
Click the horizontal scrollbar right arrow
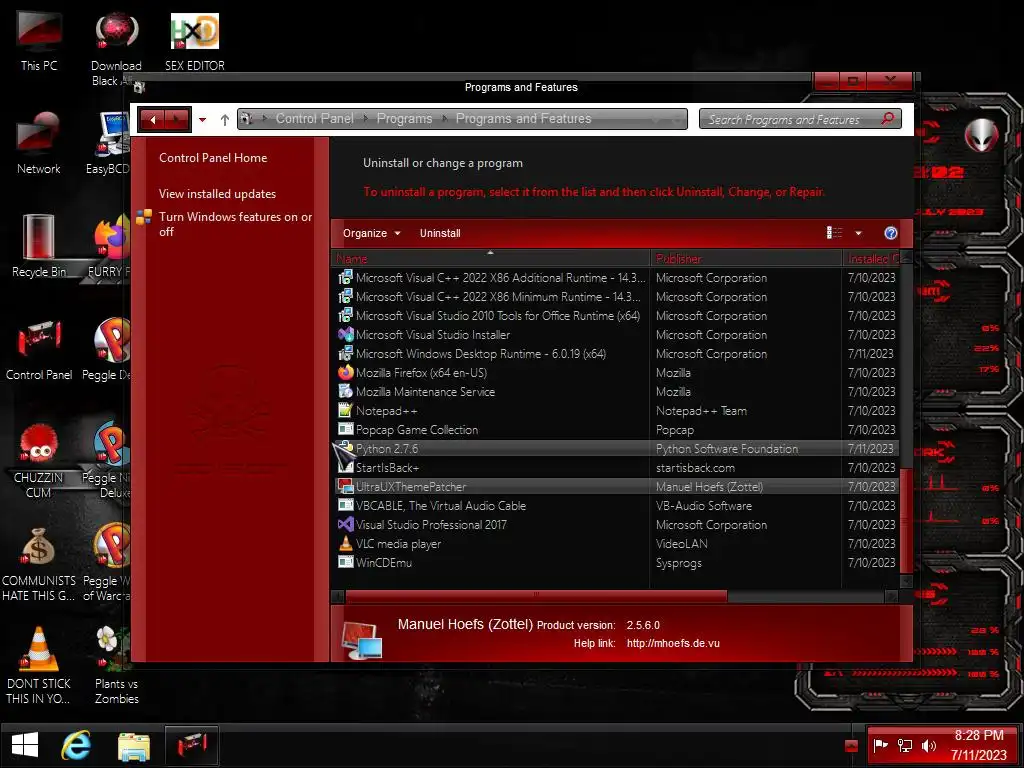(891, 596)
